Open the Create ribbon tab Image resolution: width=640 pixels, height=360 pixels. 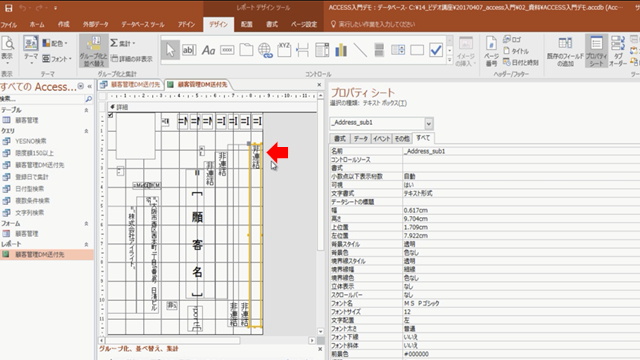pyautogui.click(x=63, y=24)
